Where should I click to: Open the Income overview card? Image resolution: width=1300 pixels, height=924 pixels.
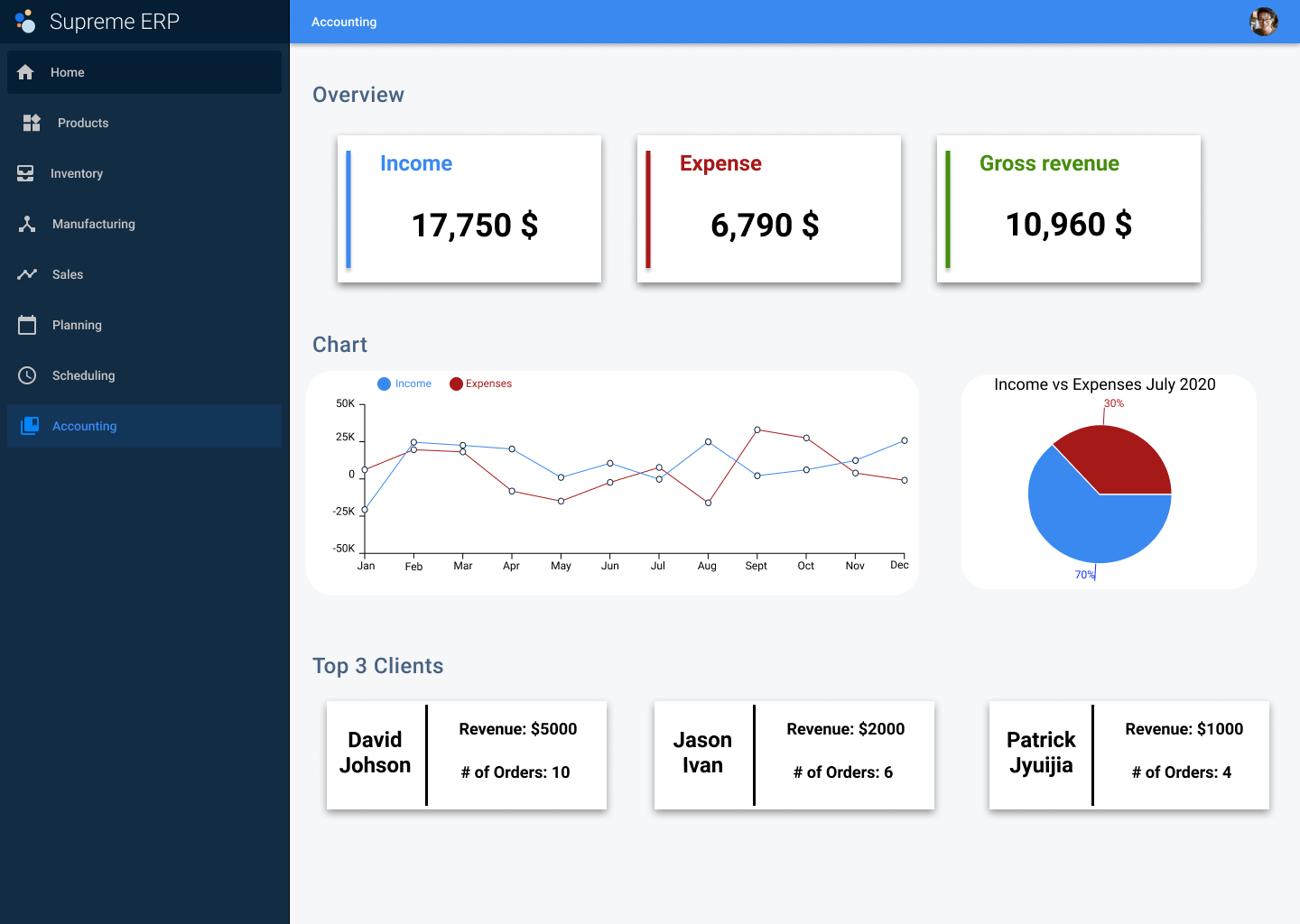[469, 208]
